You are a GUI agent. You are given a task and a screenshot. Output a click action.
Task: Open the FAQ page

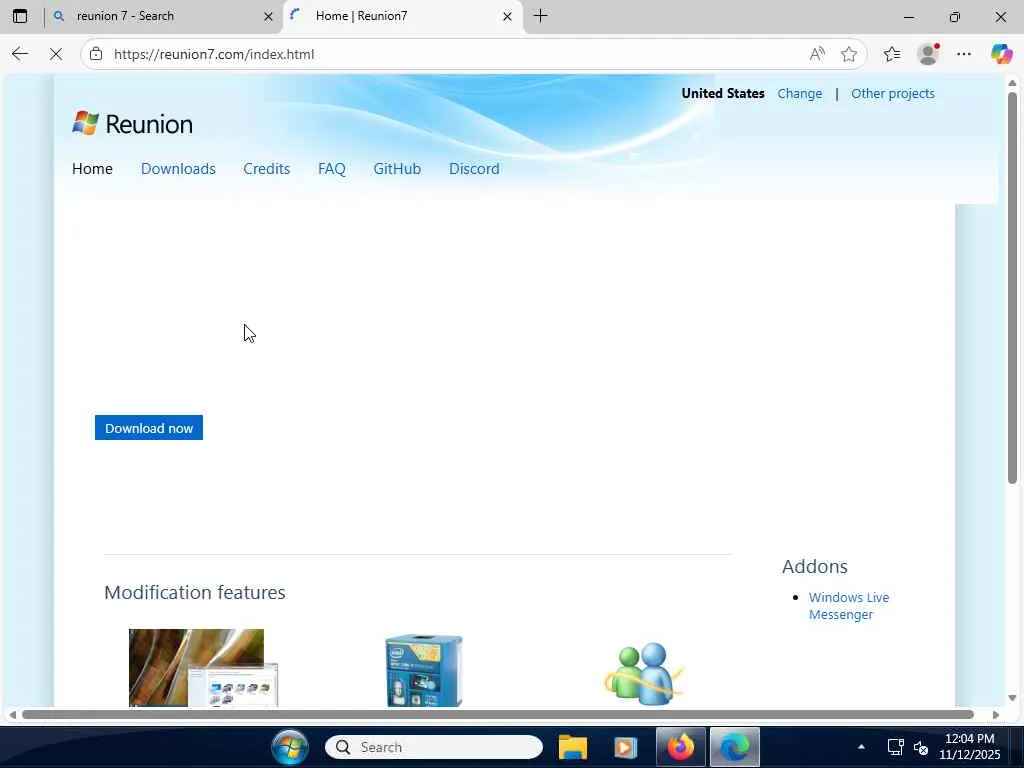(332, 168)
